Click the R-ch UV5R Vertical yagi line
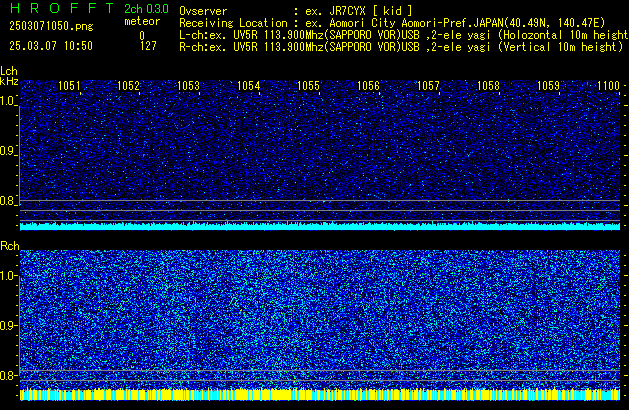The image size is (629, 410). (x=401, y=47)
